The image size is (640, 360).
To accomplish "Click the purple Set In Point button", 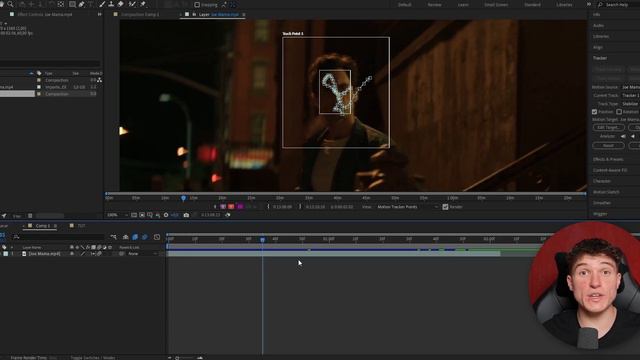I will 223,207.
